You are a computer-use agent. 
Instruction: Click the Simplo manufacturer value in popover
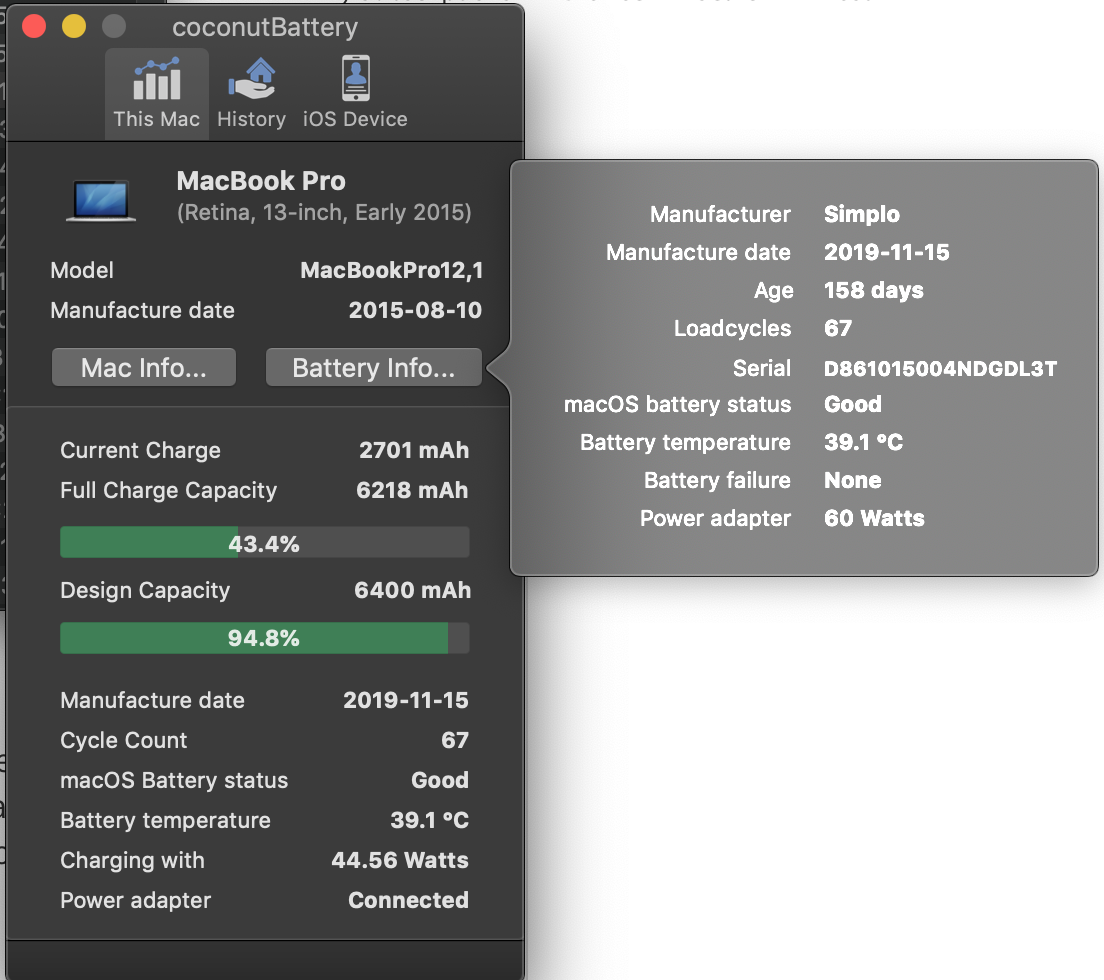[x=862, y=214]
